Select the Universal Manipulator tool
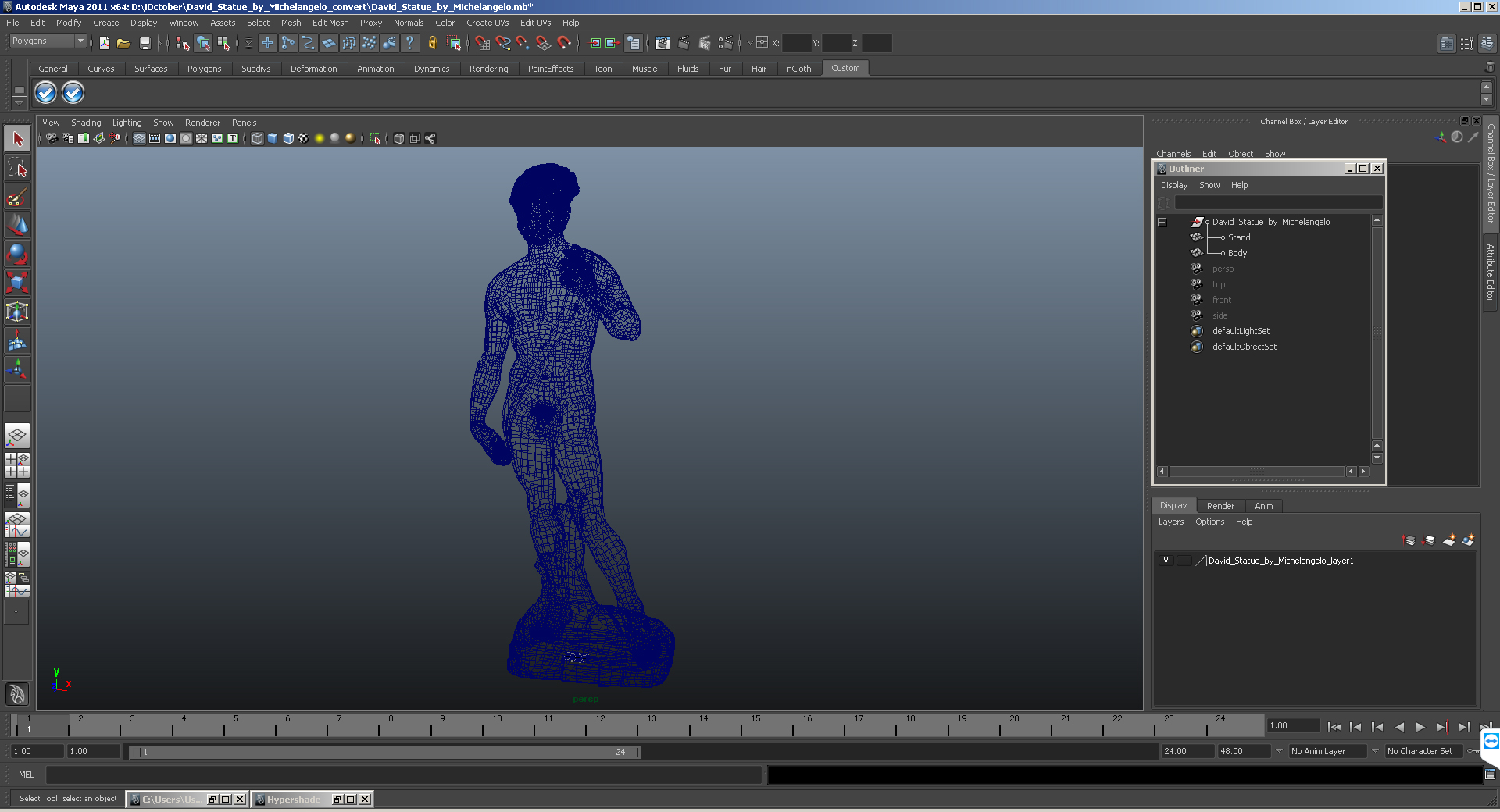1500x812 pixels. (x=17, y=312)
